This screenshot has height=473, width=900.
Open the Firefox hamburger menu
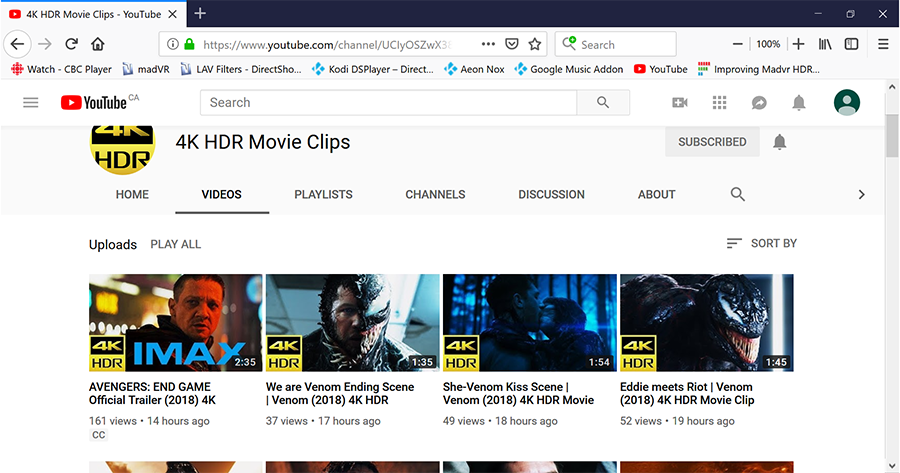tap(883, 44)
